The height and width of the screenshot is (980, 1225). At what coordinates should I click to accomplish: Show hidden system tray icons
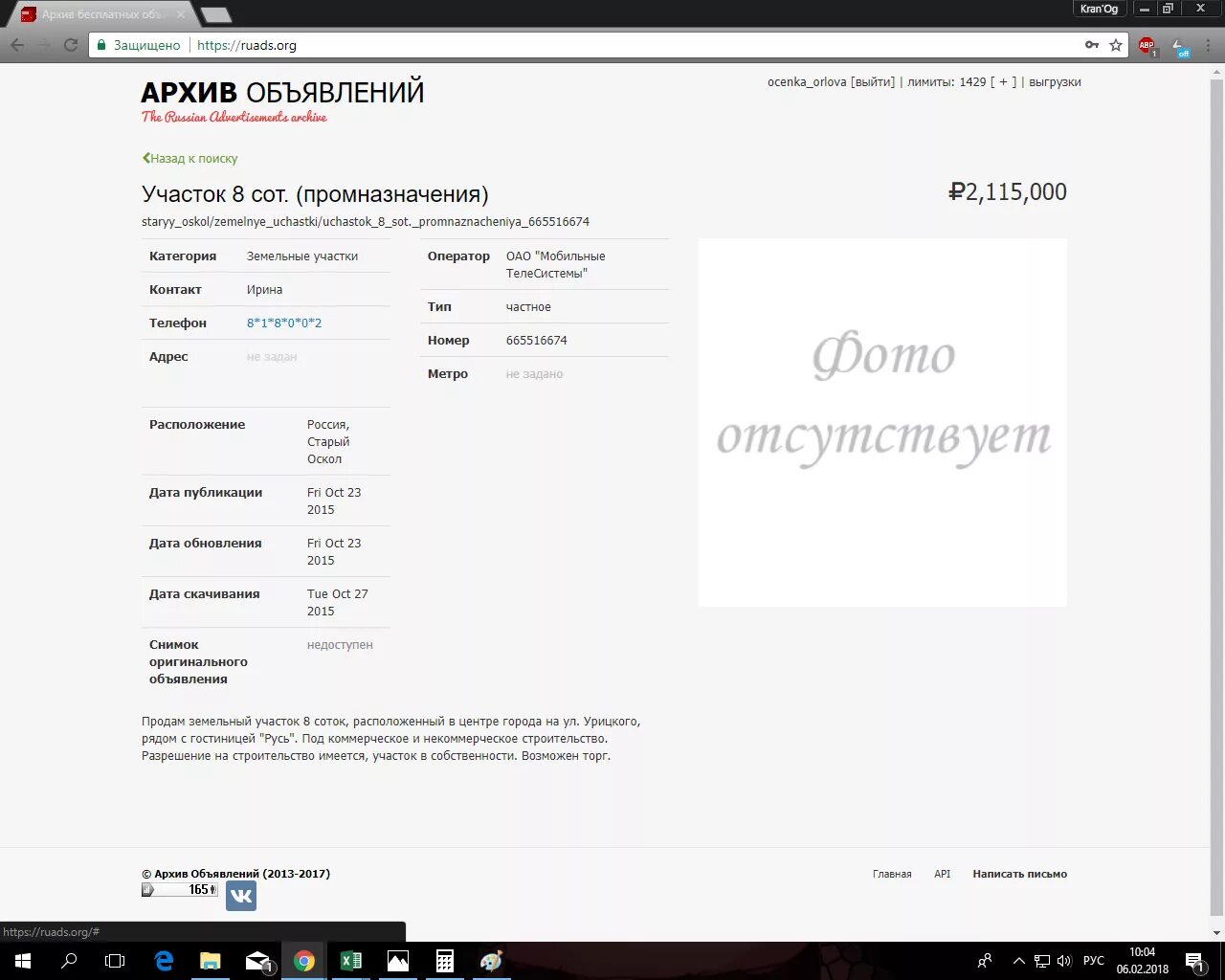[x=1018, y=961]
